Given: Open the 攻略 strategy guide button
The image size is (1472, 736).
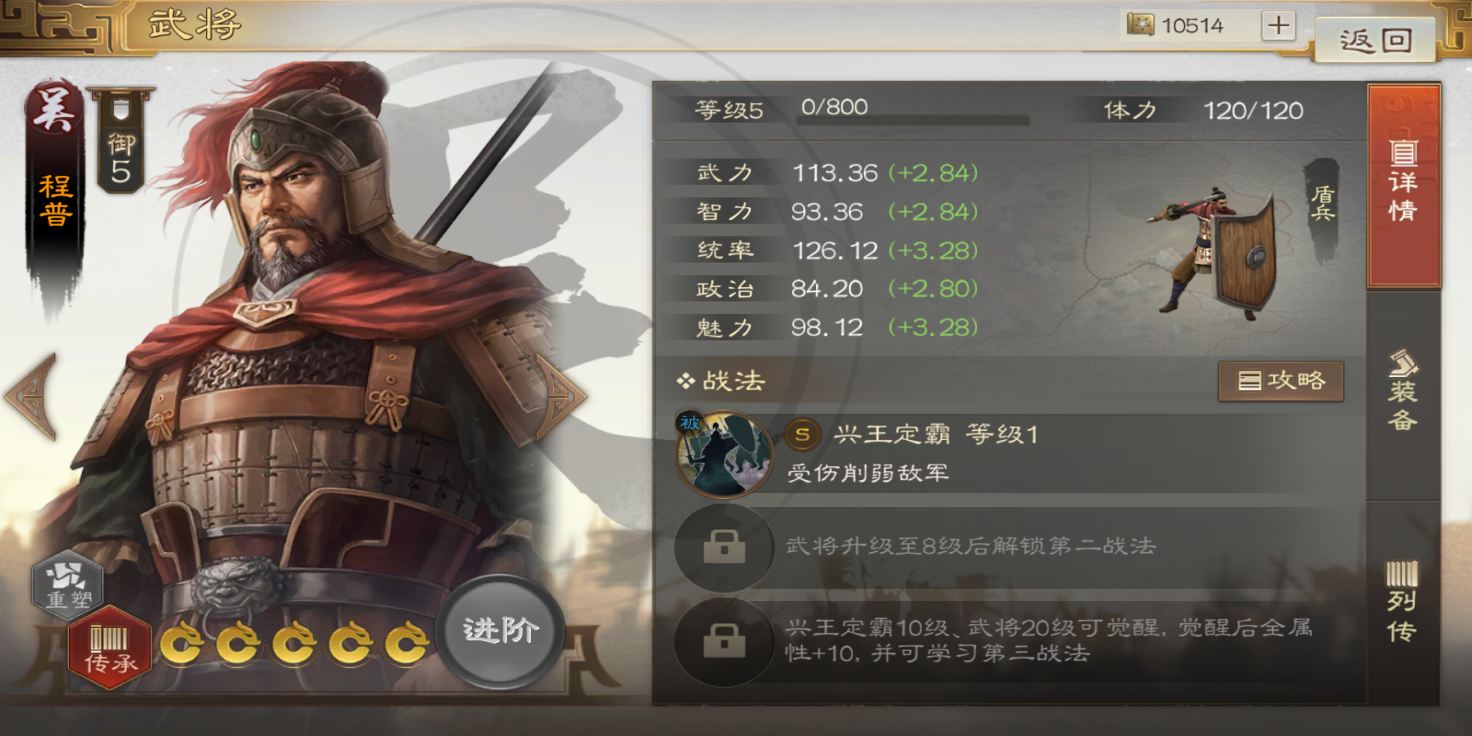Looking at the screenshot, I should click(1280, 381).
